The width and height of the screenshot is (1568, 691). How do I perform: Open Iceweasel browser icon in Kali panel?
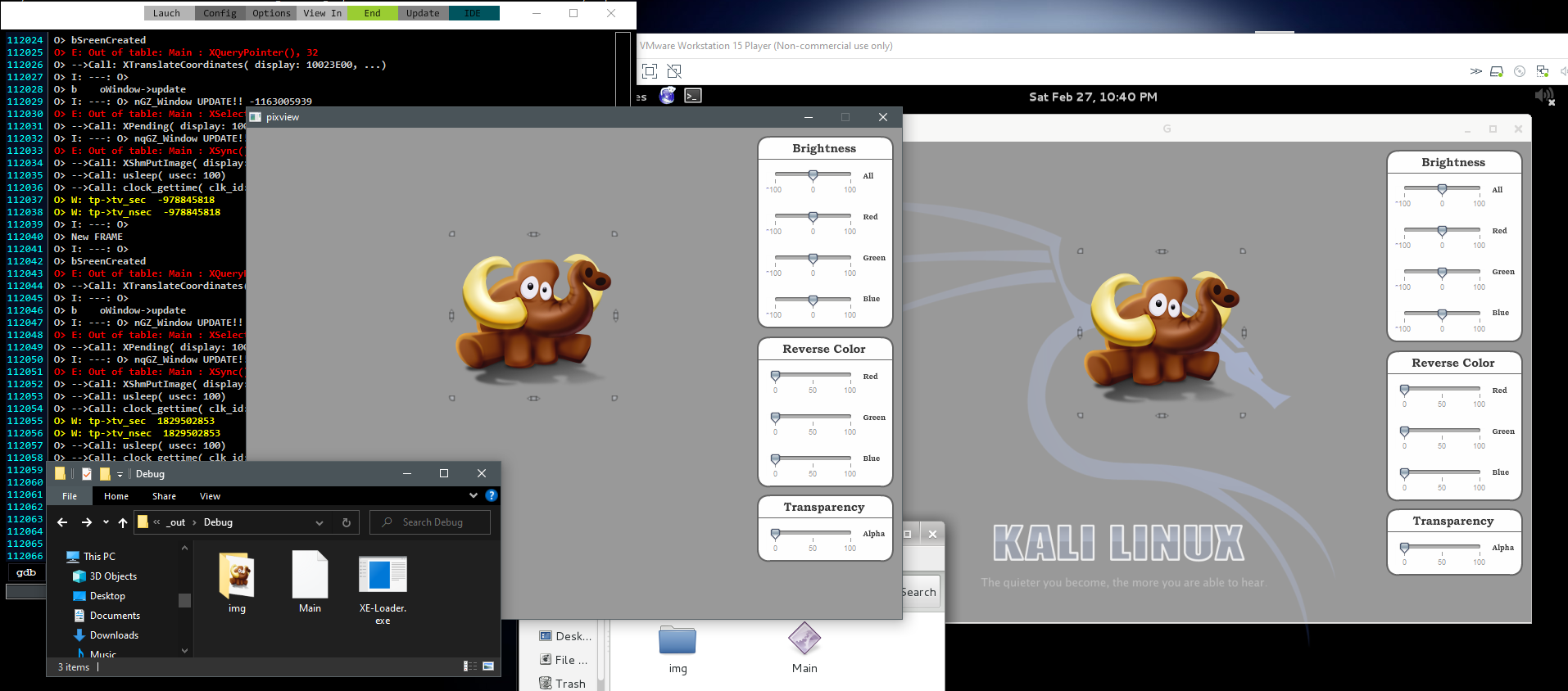tap(668, 96)
